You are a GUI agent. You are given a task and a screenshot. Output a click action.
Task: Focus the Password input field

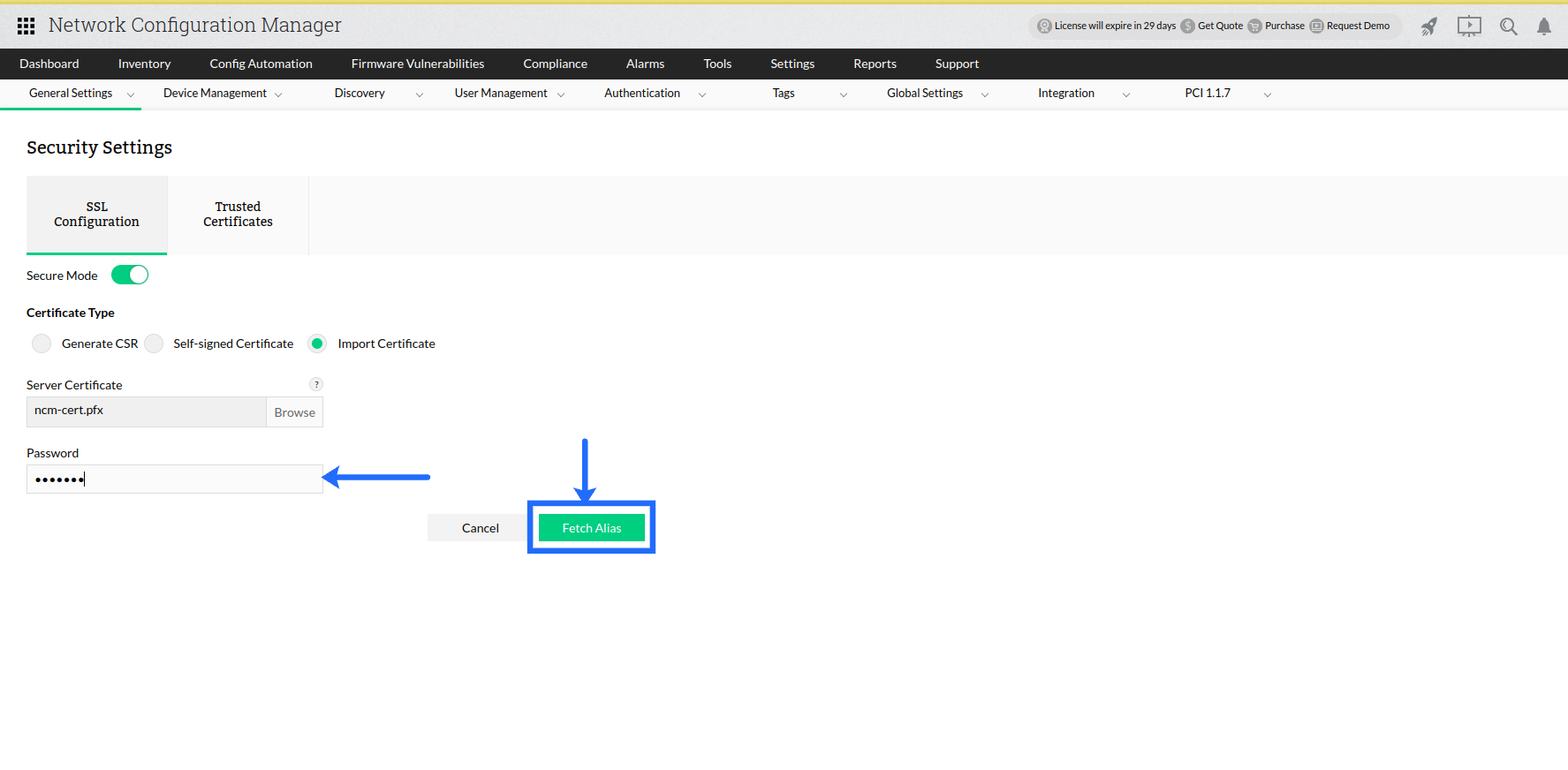175,479
